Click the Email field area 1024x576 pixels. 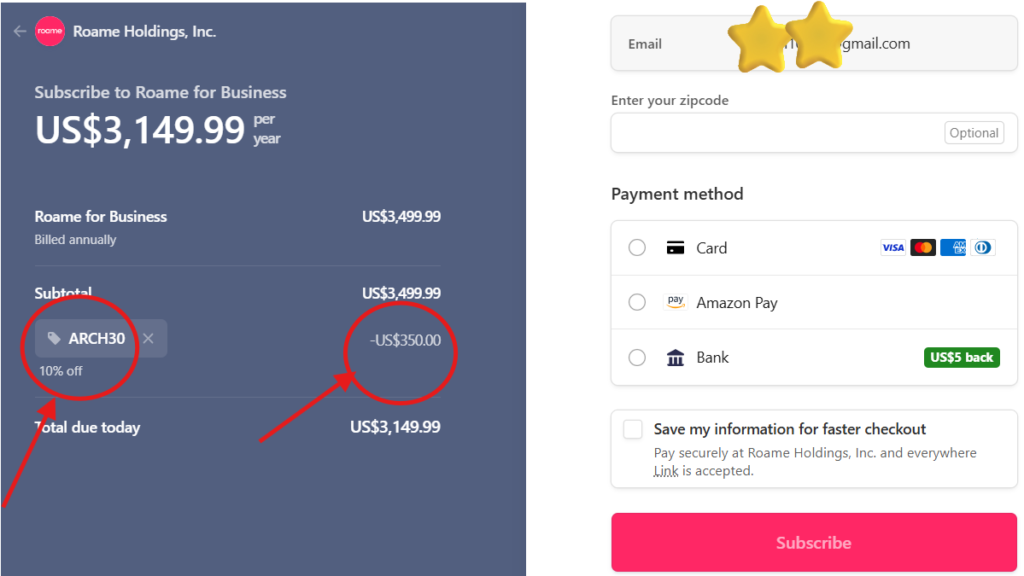[x=700, y=43]
